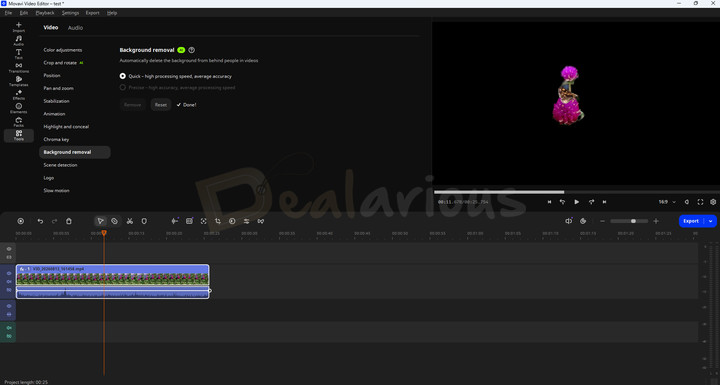720x385 pixels.
Task: Open the Help menu
Action: point(112,13)
